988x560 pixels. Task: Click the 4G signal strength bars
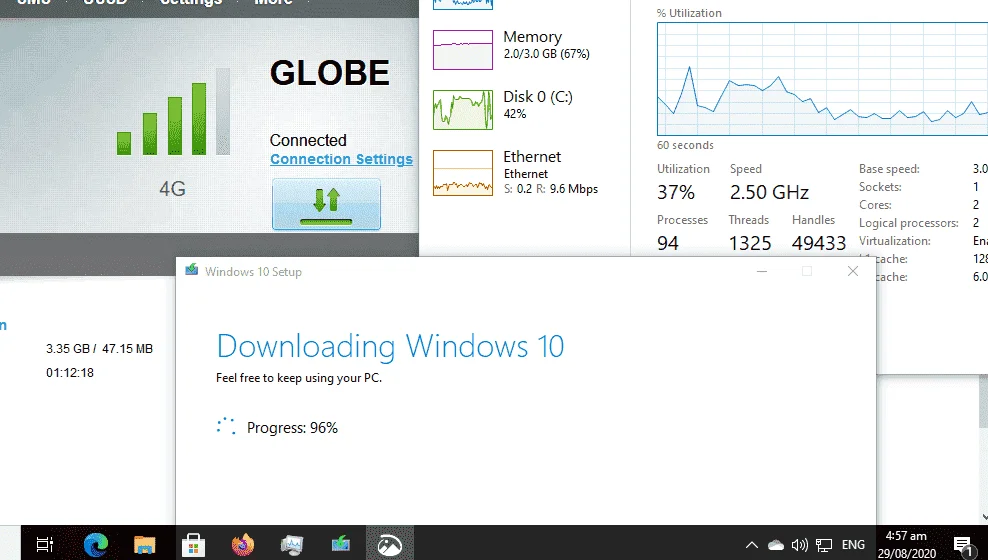173,112
